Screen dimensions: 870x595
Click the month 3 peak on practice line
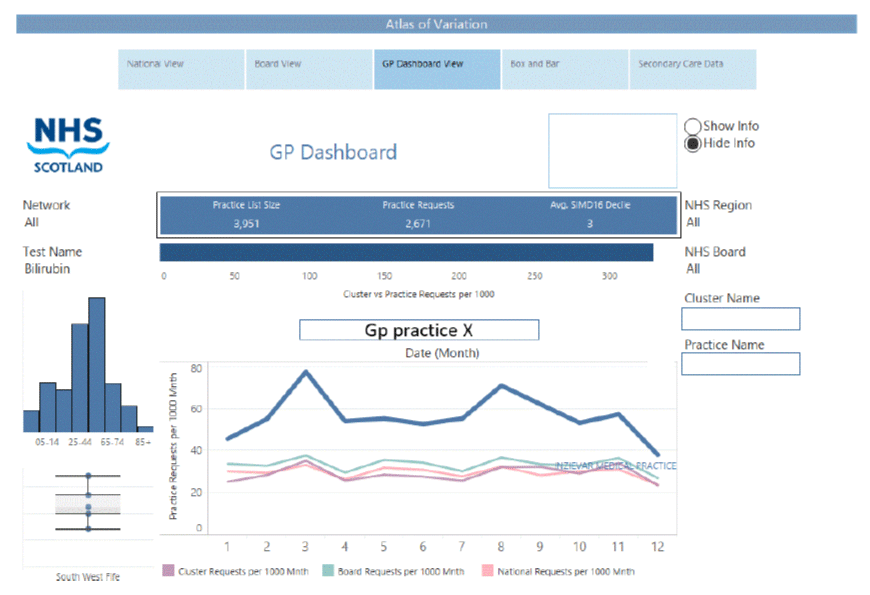tap(306, 372)
